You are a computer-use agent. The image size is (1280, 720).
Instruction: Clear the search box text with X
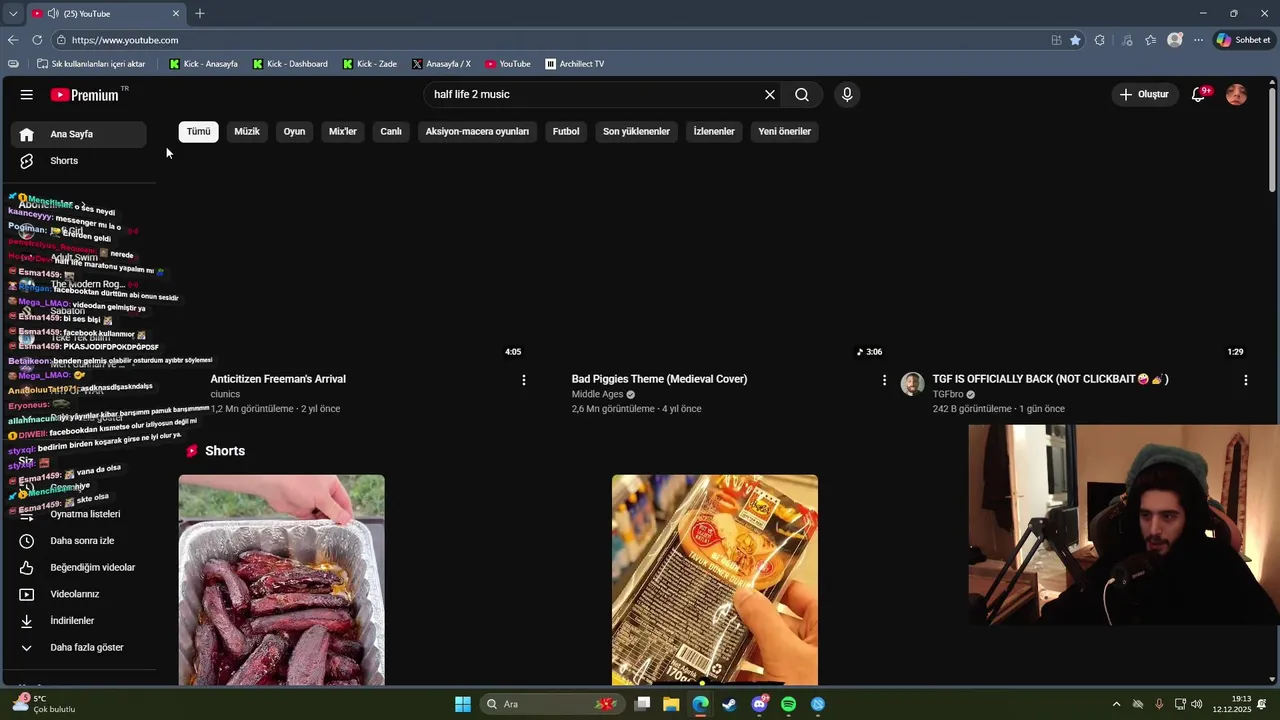[x=770, y=95]
